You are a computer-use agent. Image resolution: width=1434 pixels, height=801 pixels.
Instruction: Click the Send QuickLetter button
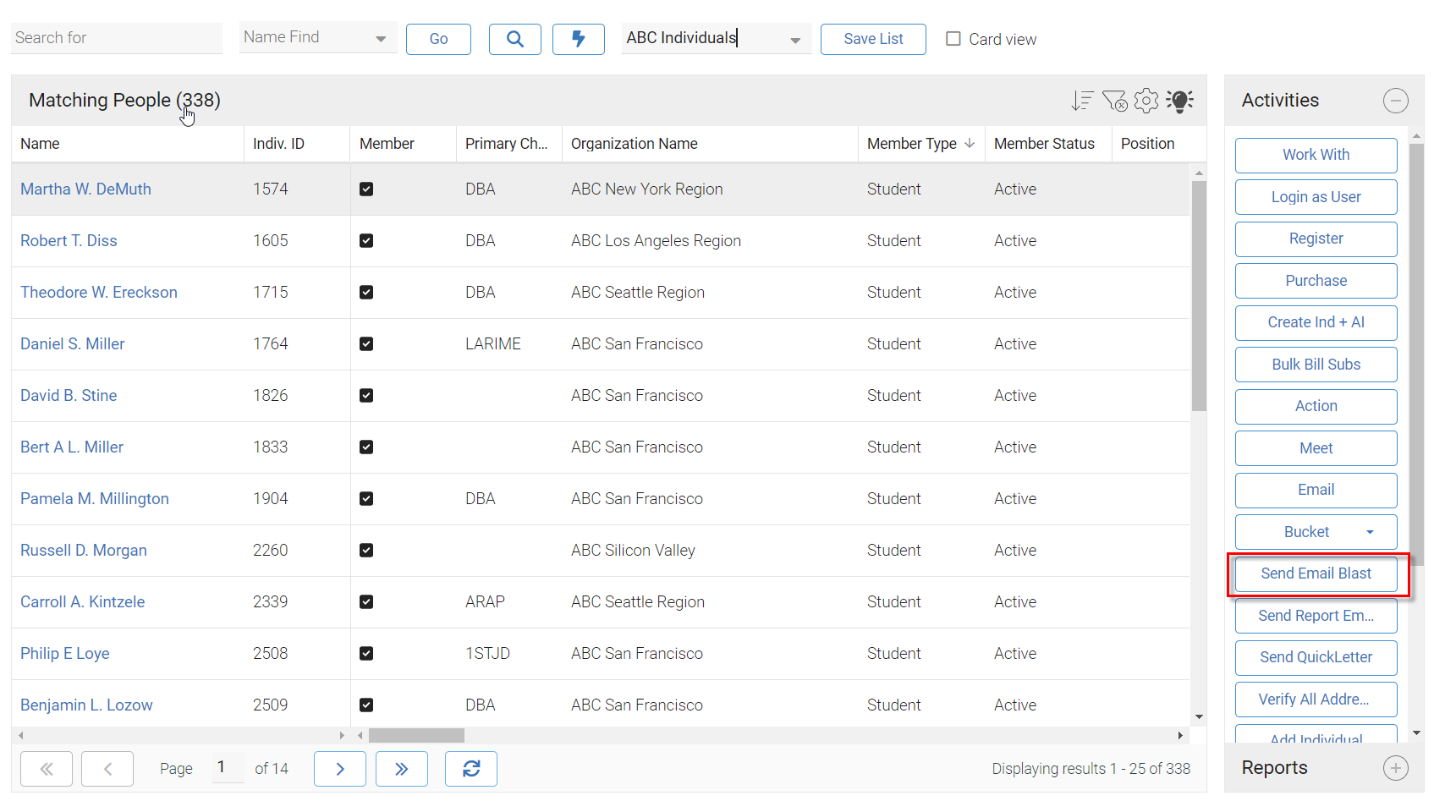pos(1316,657)
